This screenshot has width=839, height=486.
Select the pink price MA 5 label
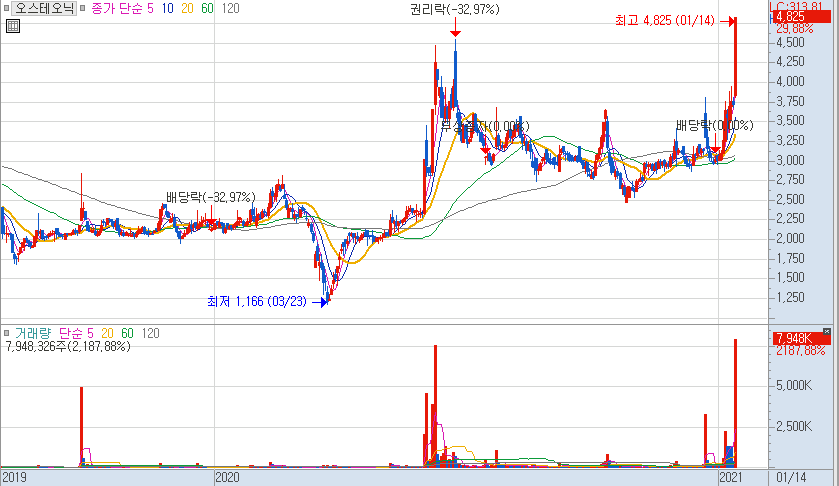point(150,8)
